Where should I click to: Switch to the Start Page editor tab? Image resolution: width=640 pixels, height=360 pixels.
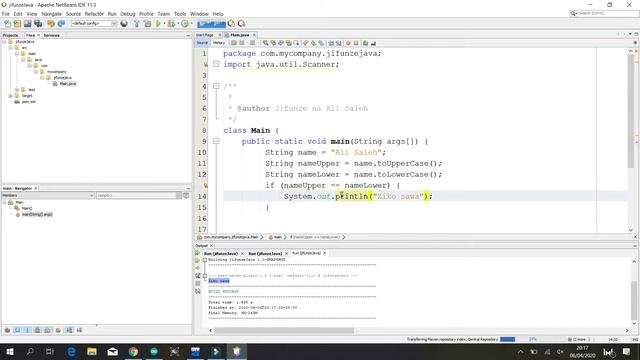[205, 35]
